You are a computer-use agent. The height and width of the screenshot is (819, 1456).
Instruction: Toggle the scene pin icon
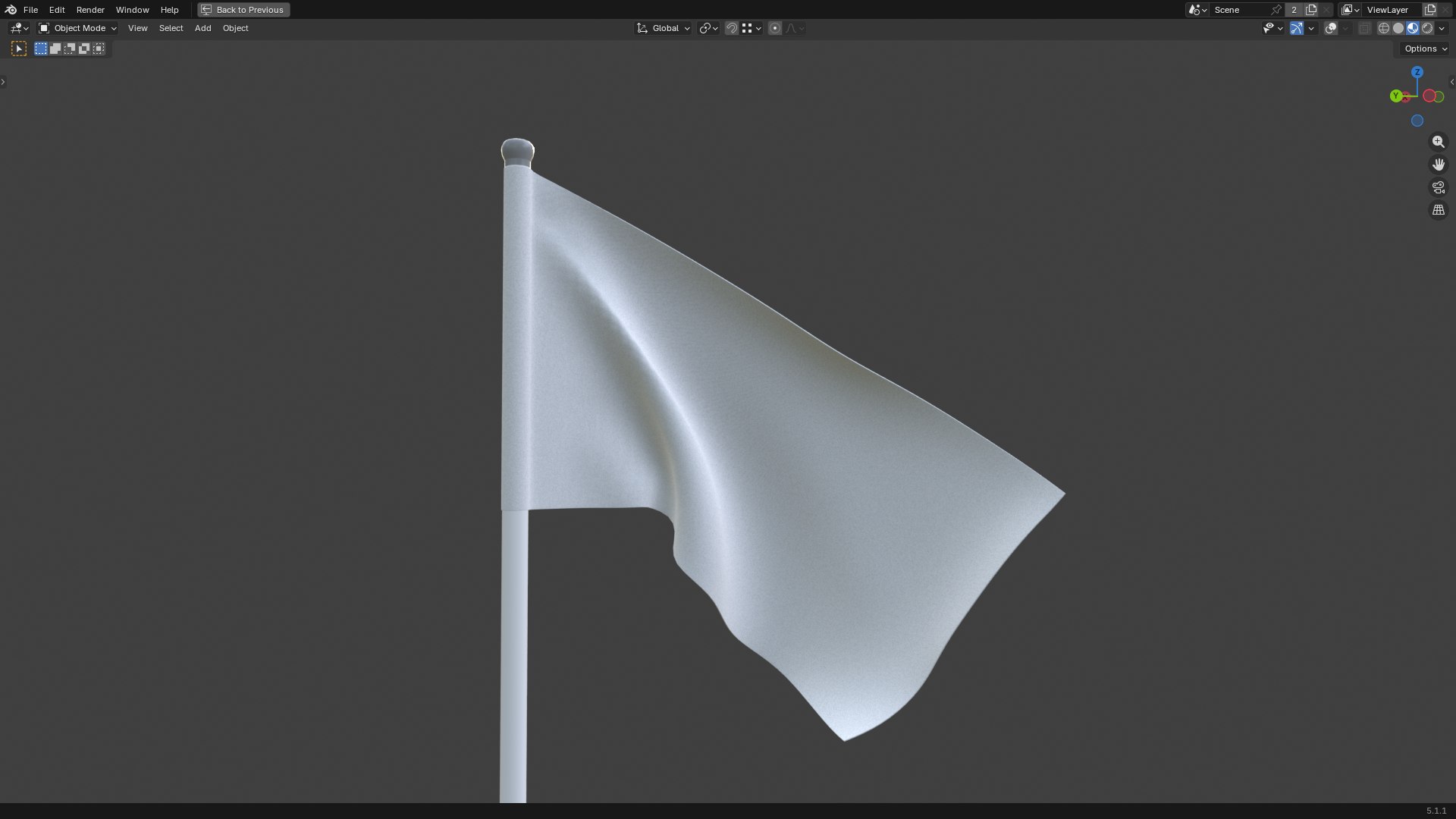1277,10
